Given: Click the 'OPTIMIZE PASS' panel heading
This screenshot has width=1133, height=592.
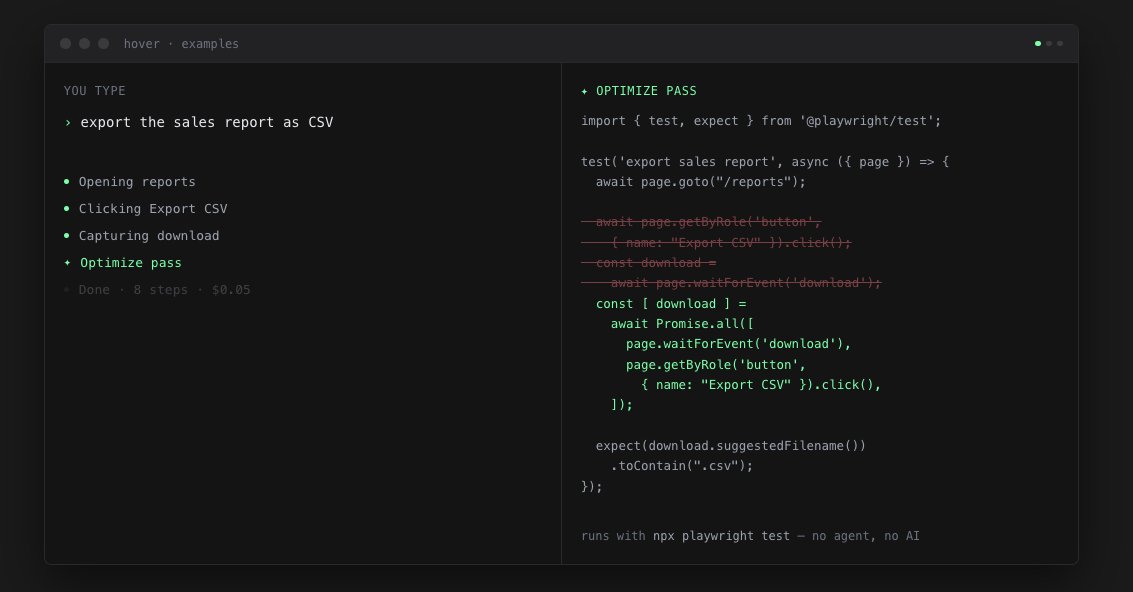Looking at the screenshot, I should [647, 91].
